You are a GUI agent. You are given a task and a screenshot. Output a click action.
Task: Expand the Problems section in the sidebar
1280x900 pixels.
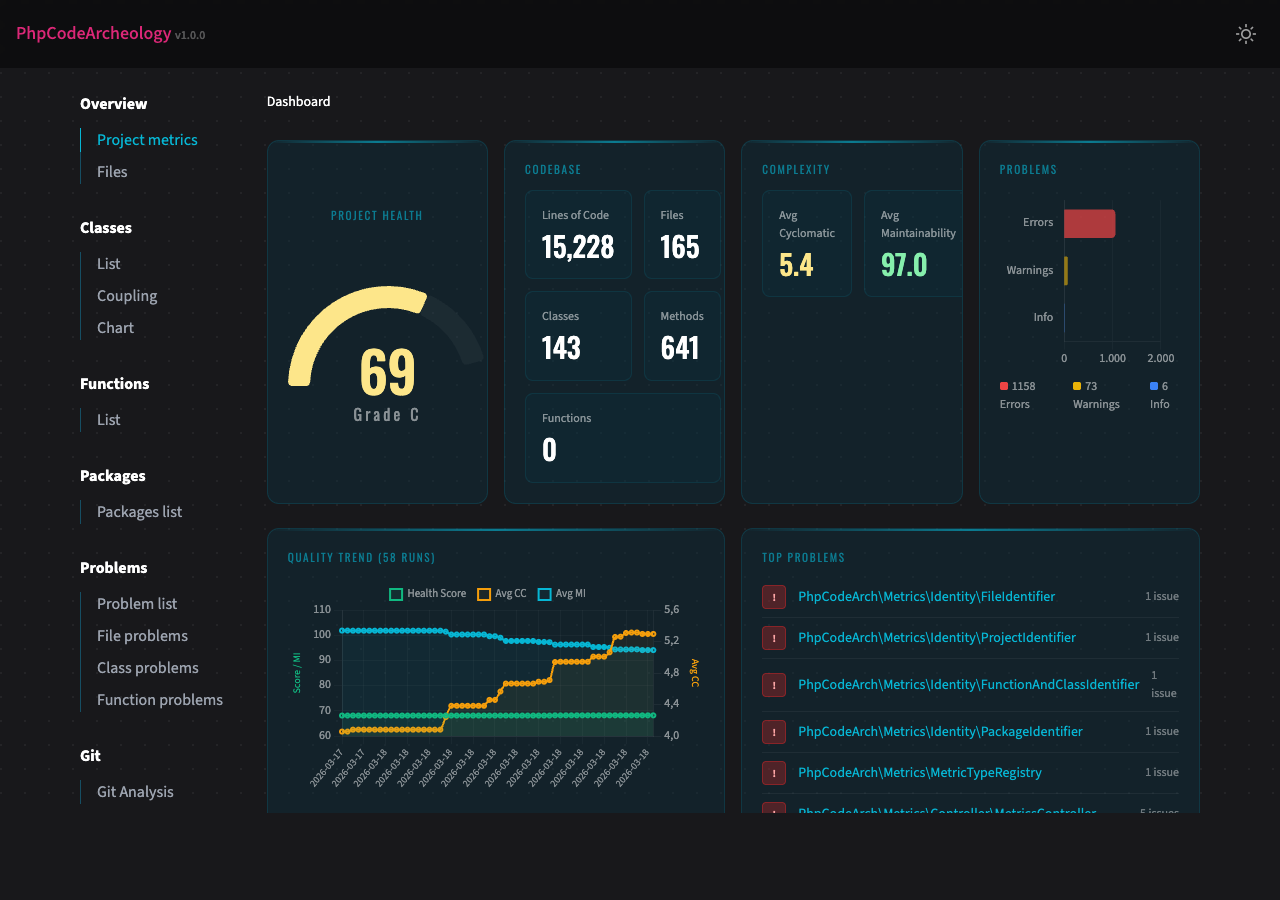(x=113, y=567)
